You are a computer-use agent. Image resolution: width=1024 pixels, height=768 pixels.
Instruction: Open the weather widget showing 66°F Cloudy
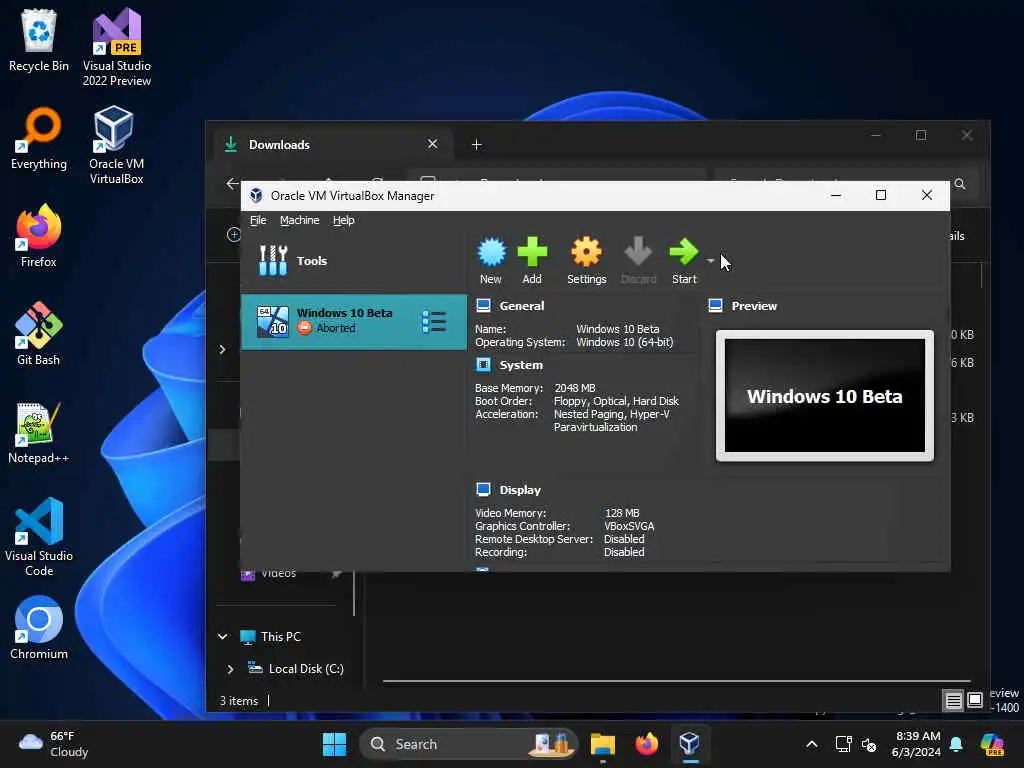pyautogui.click(x=54, y=744)
